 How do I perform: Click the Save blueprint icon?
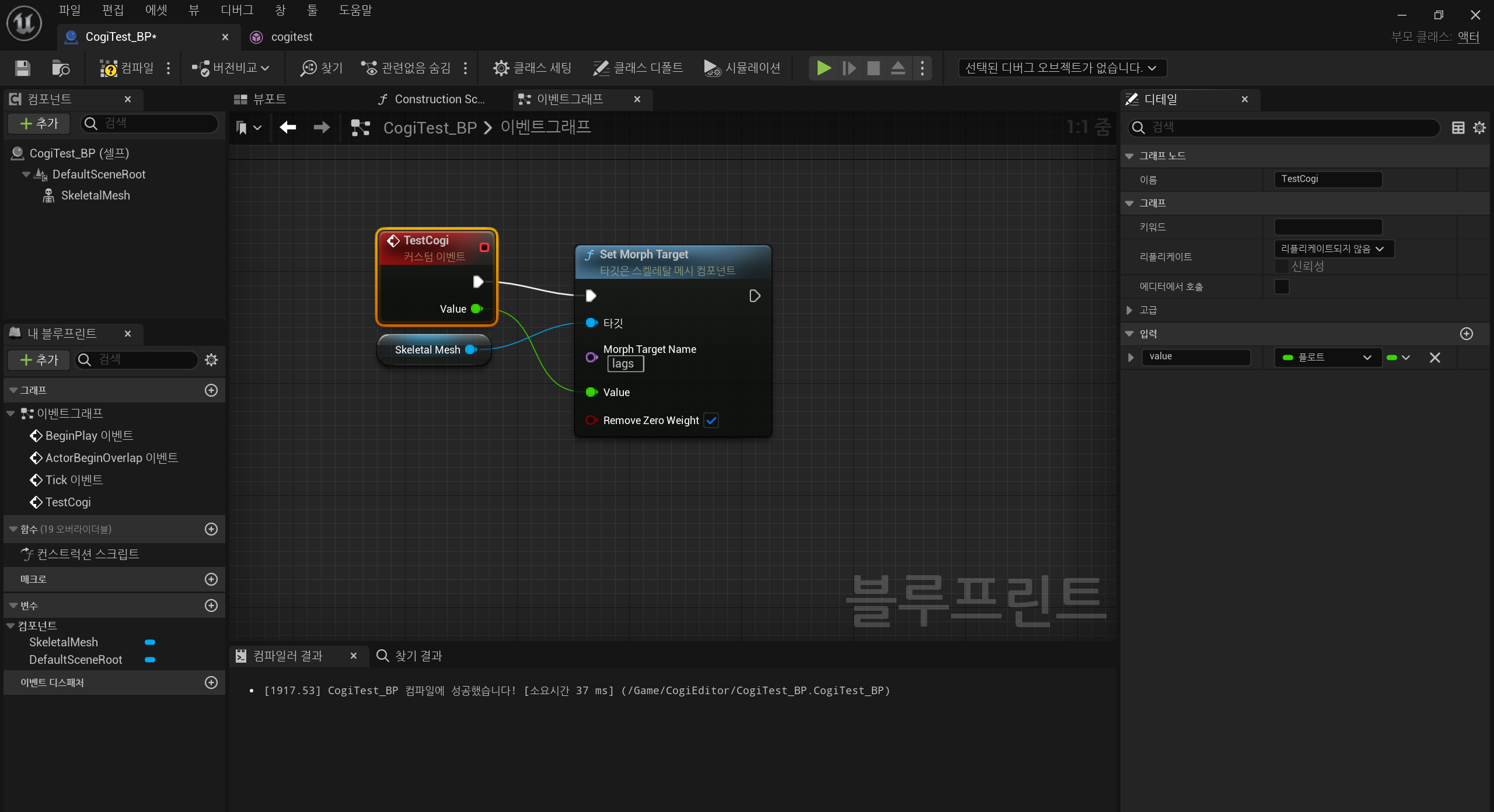[x=23, y=68]
